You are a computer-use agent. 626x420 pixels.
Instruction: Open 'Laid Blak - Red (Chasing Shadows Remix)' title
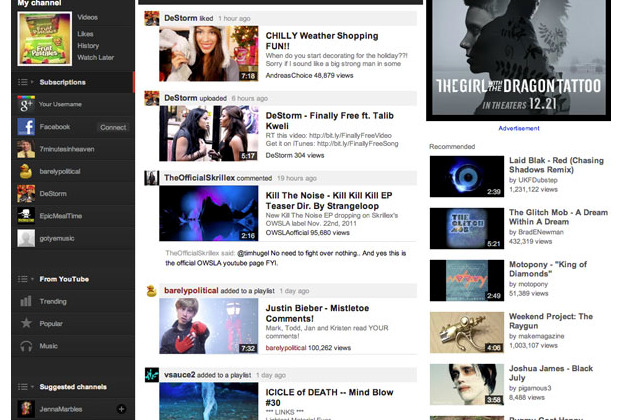(556, 165)
